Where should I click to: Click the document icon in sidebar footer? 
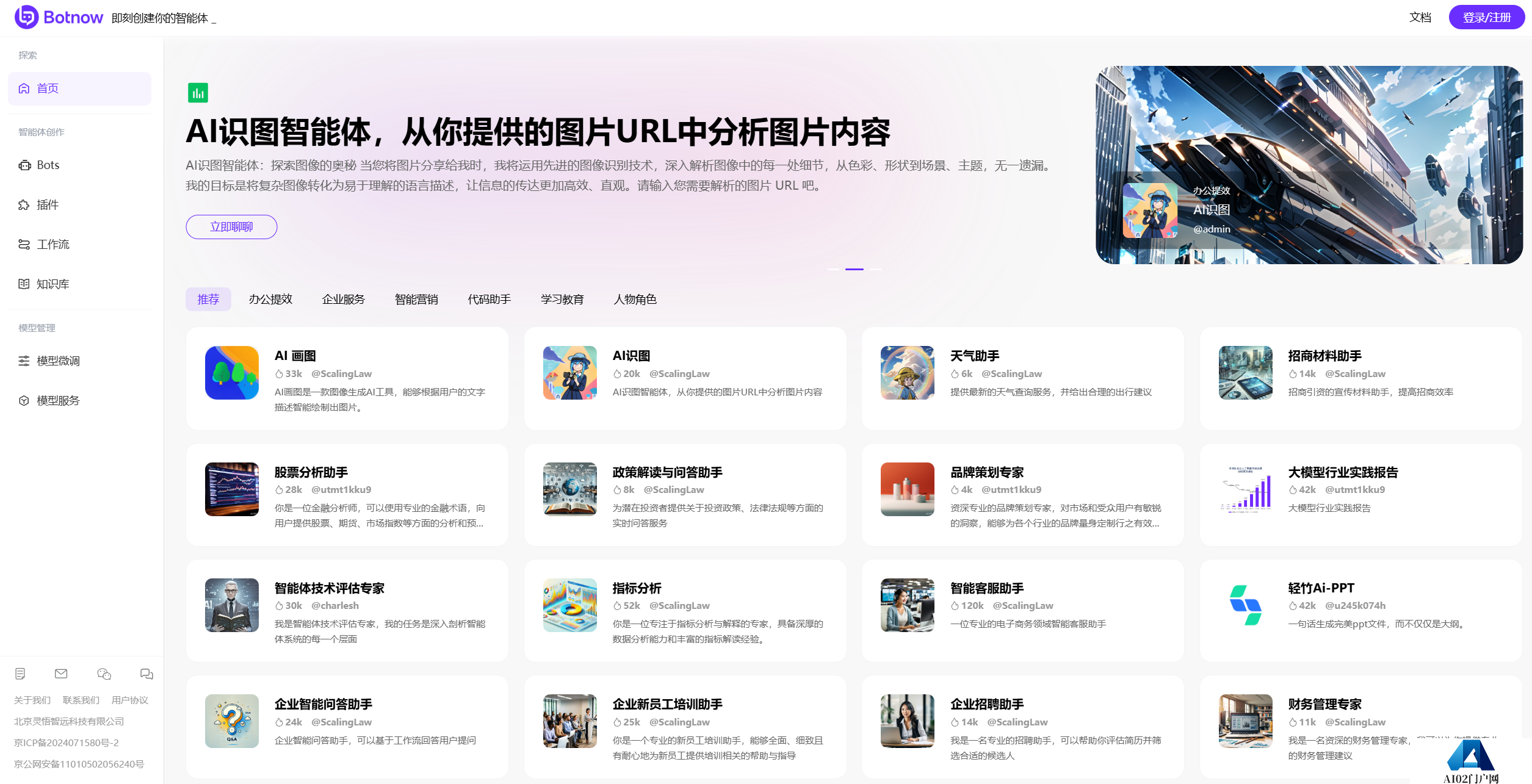tap(20, 674)
